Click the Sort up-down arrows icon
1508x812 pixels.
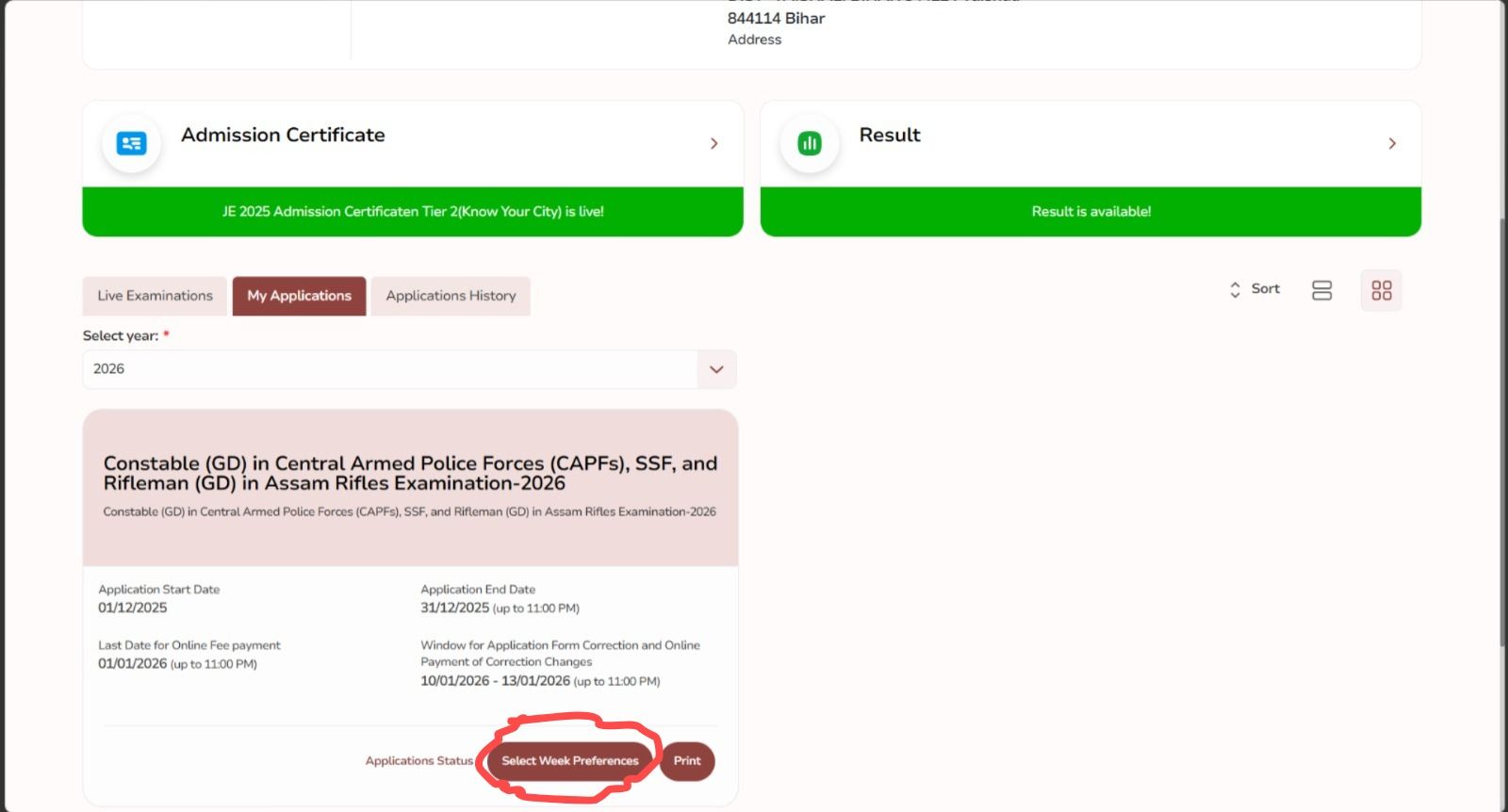tap(1235, 289)
